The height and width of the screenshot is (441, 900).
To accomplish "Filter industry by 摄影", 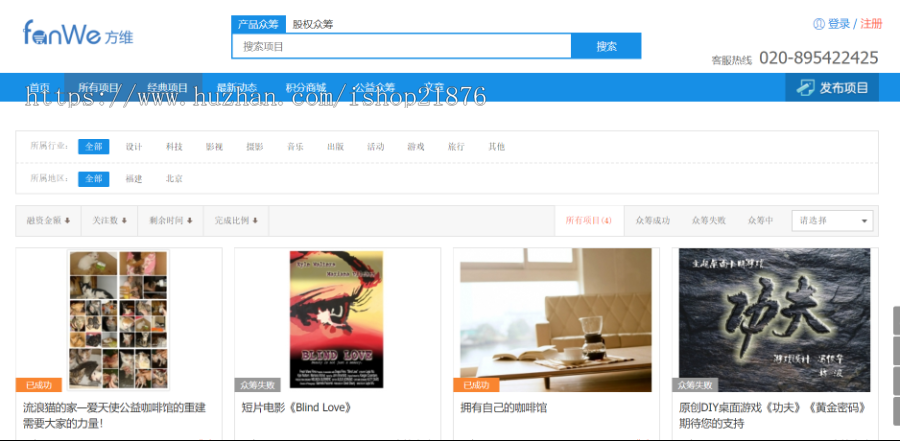I will pos(255,146).
